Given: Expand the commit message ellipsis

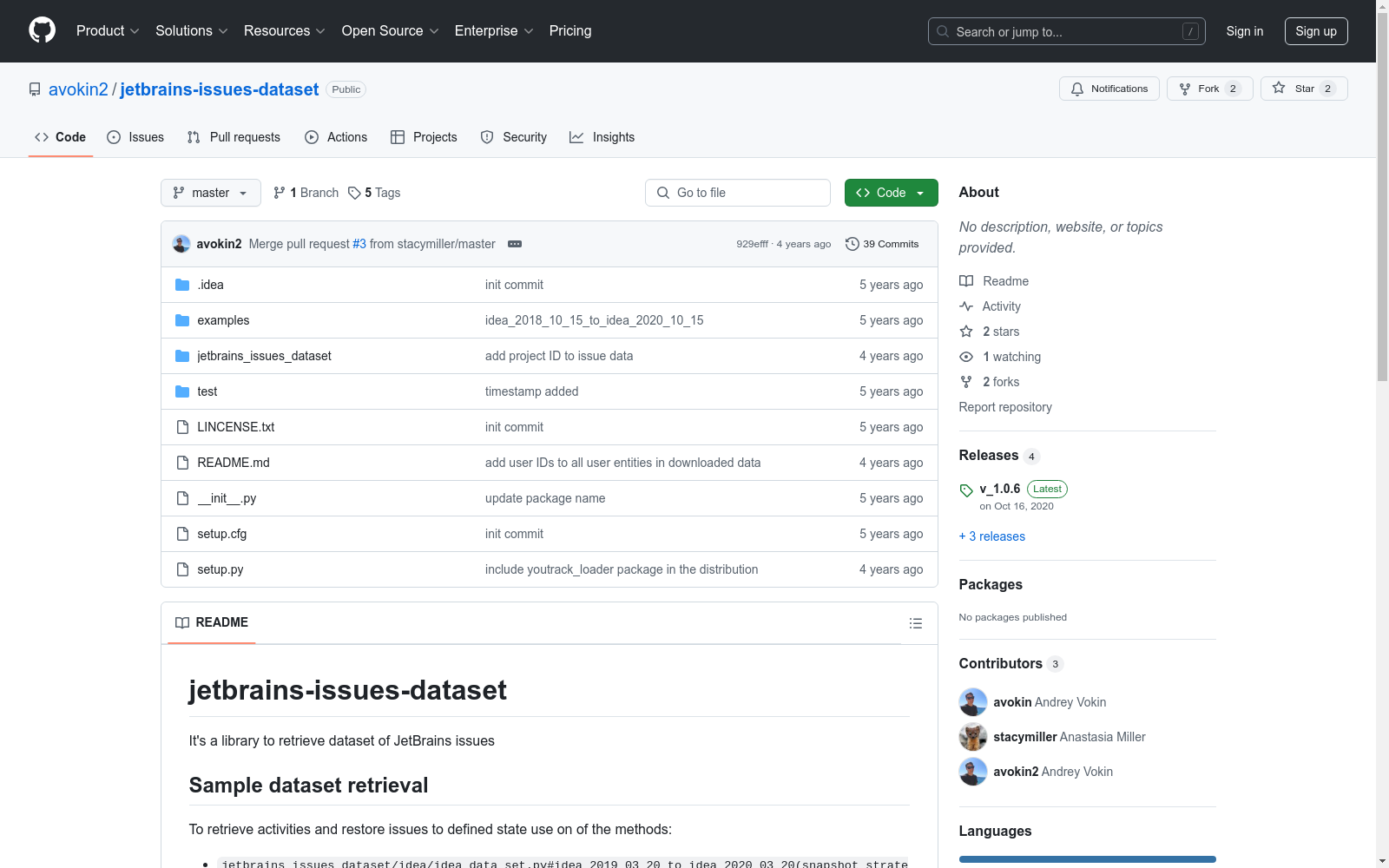Looking at the screenshot, I should point(515,244).
